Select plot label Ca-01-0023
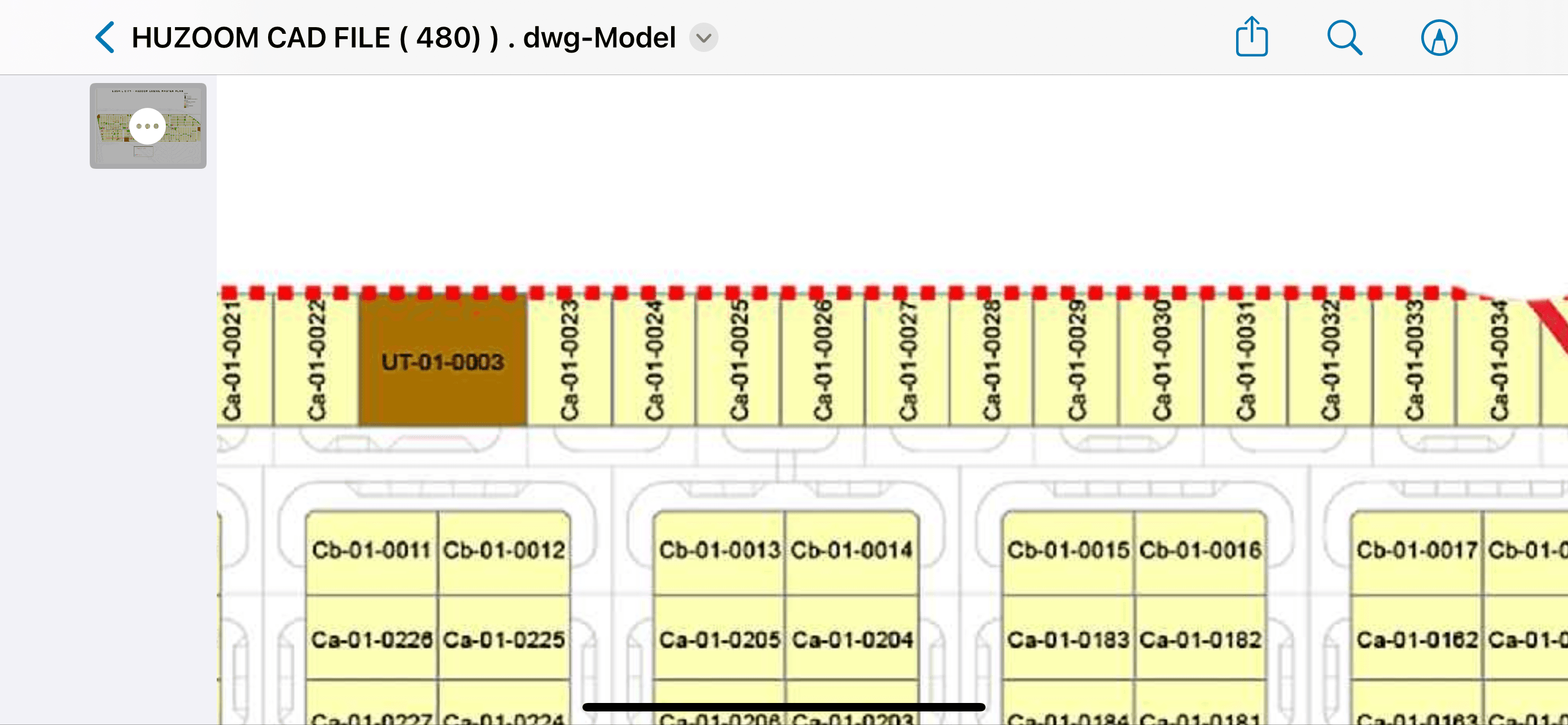Screen dimensions: 1568x725 pyautogui.click(x=569, y=361)
